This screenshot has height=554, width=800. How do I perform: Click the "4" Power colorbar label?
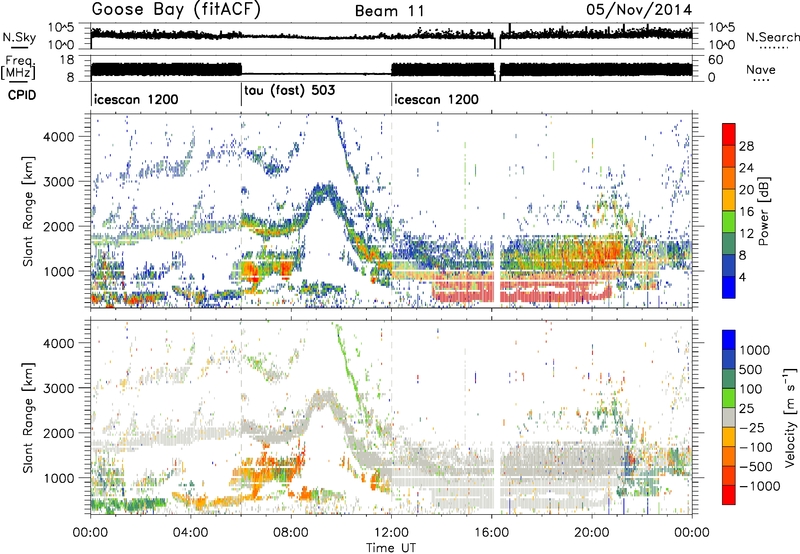coord(743,277)
